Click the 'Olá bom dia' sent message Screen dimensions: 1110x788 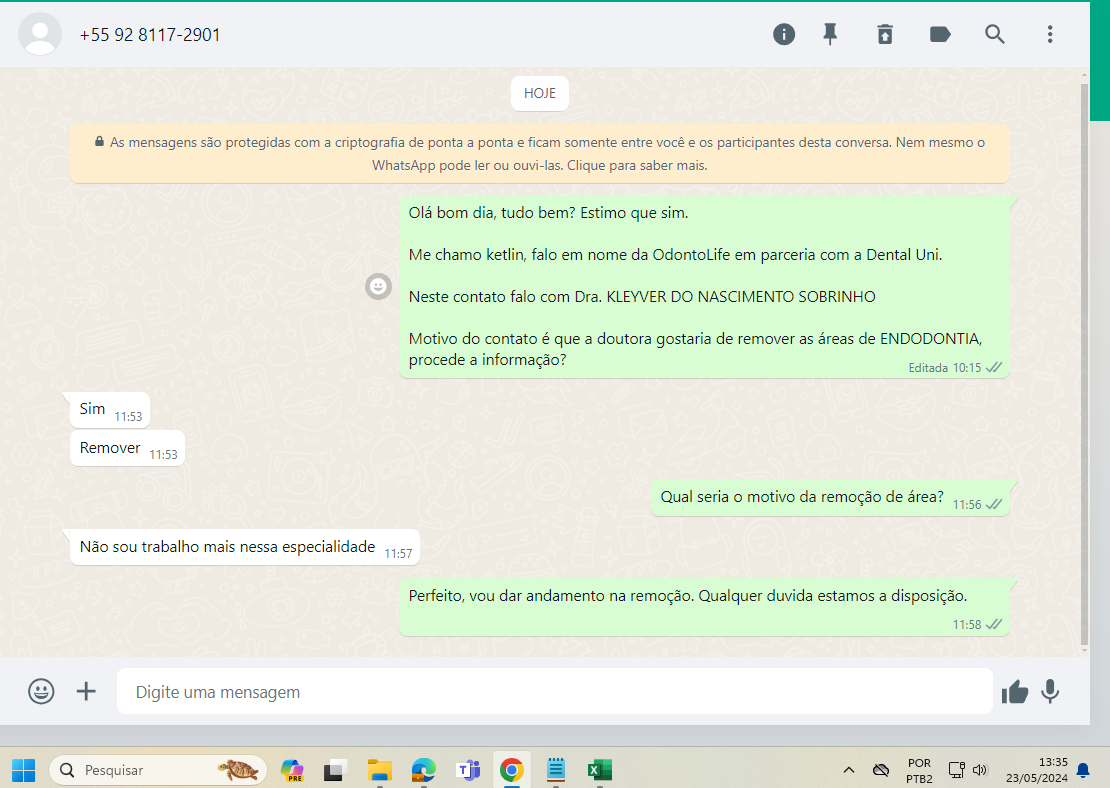click(704, 287)
